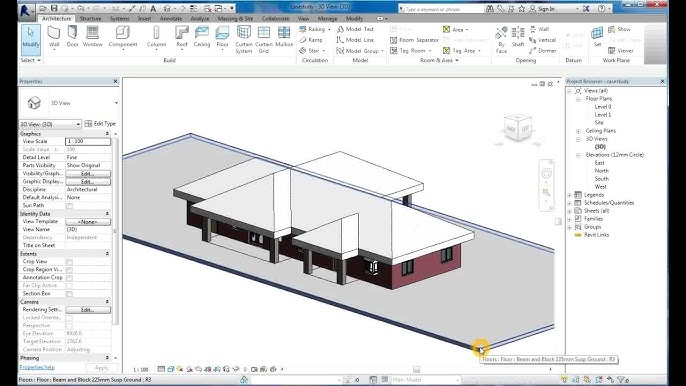
Task: Open the Properties help link
Action: [37, 367]
